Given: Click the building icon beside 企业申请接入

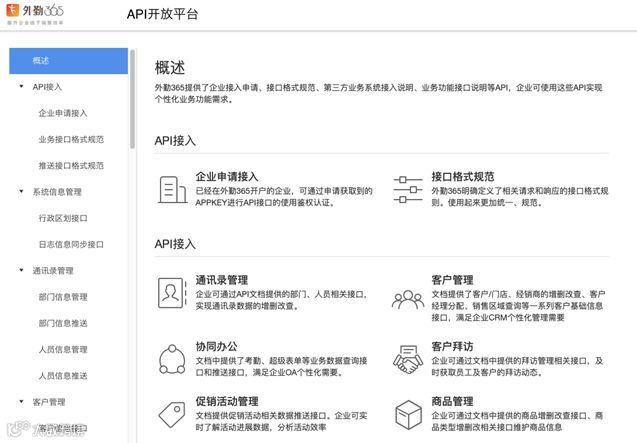Looking at the screenshot, I should pyautogui.click(x=172, y=189).
